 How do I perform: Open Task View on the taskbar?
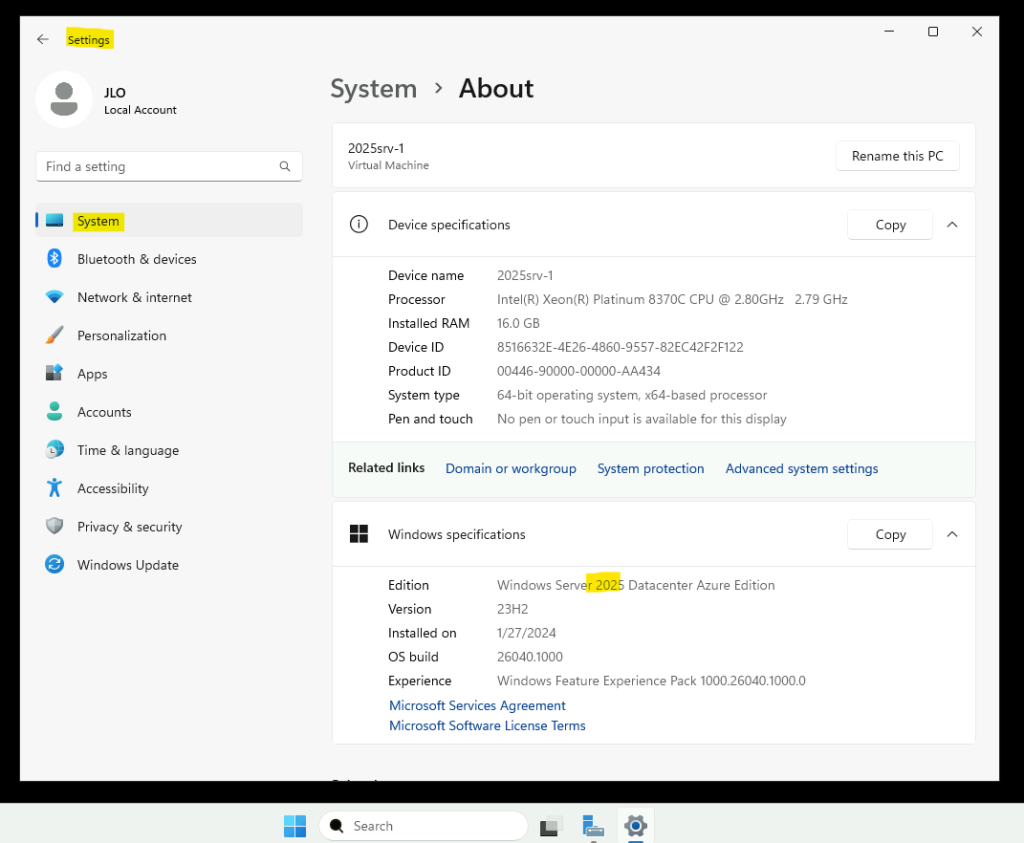coord(551,827)
